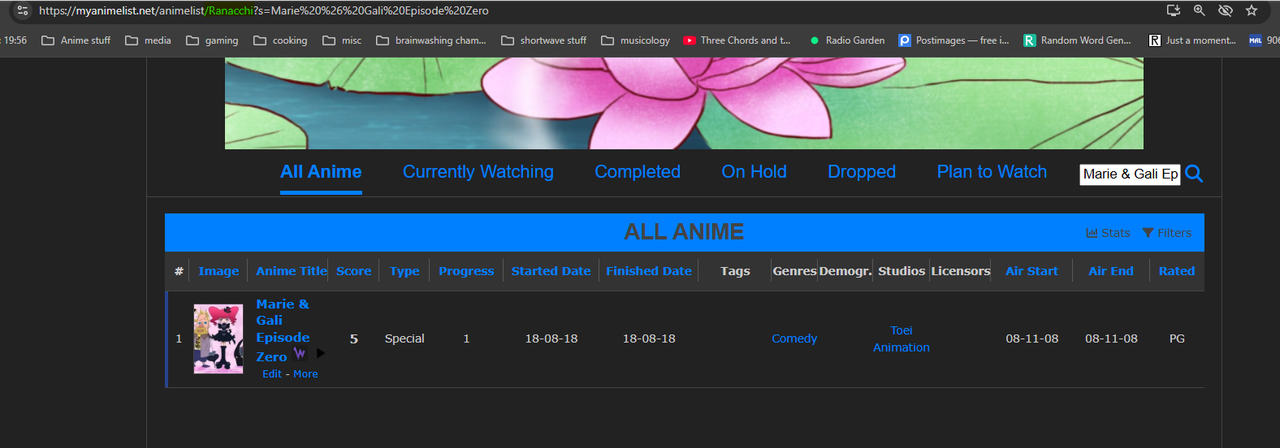1280x448 pixels.
Task: Switch to Completed tab
Action: [637, 172]
